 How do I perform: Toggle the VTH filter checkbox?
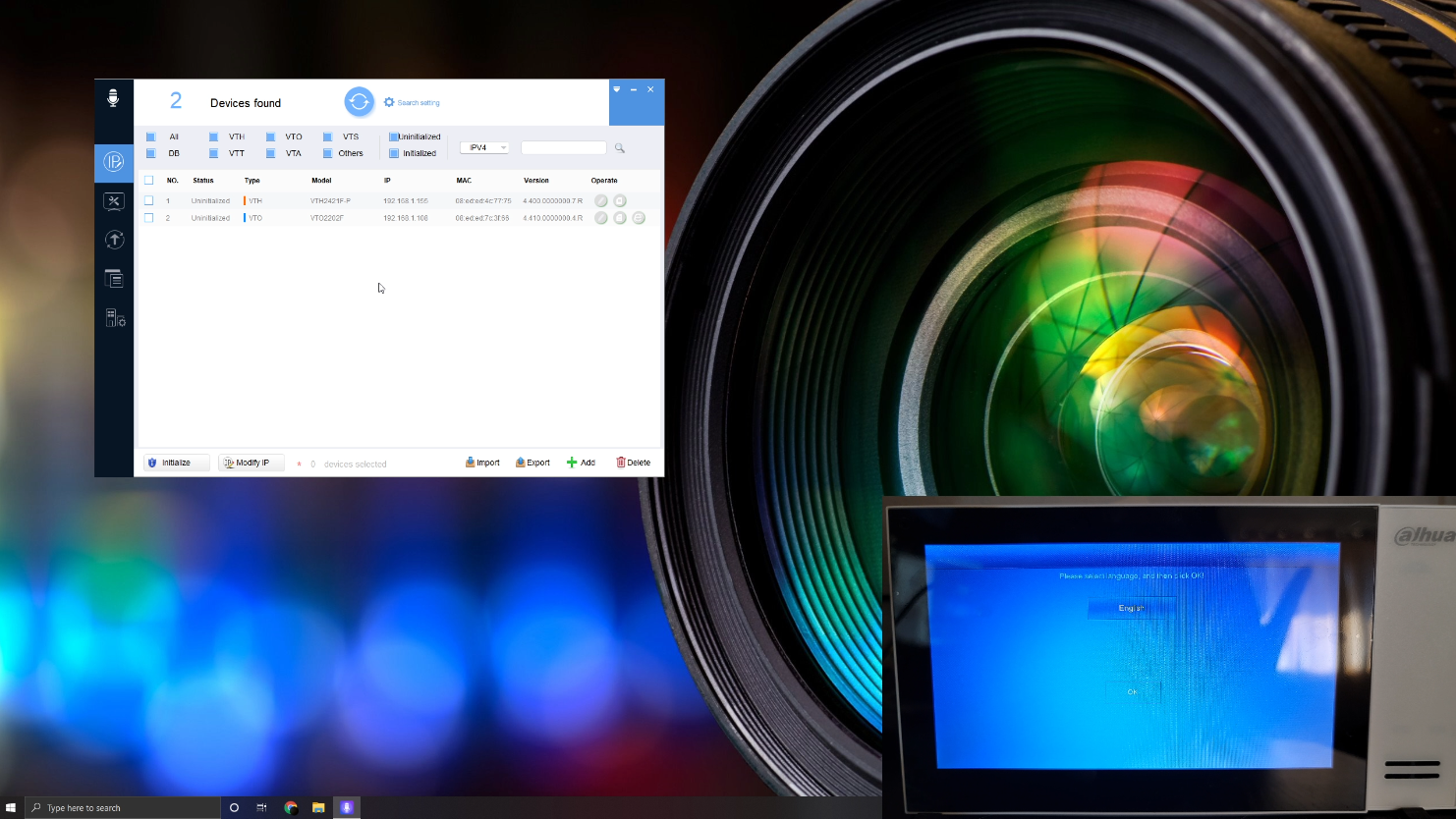pyautogui.click(x=213, y=136)
